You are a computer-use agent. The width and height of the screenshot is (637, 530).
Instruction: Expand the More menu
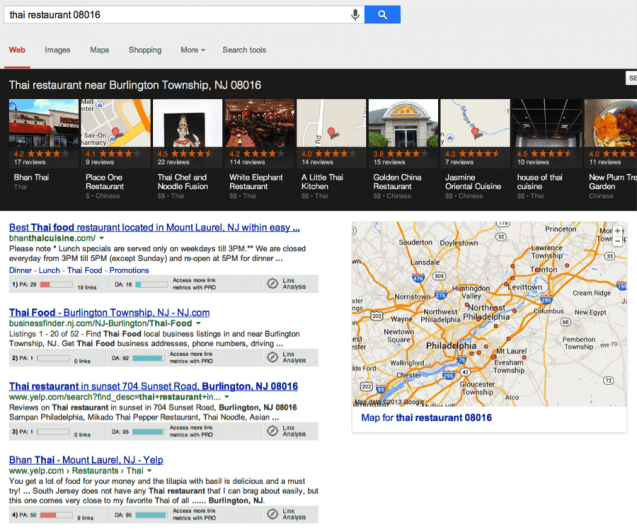[x=193, y=50]
